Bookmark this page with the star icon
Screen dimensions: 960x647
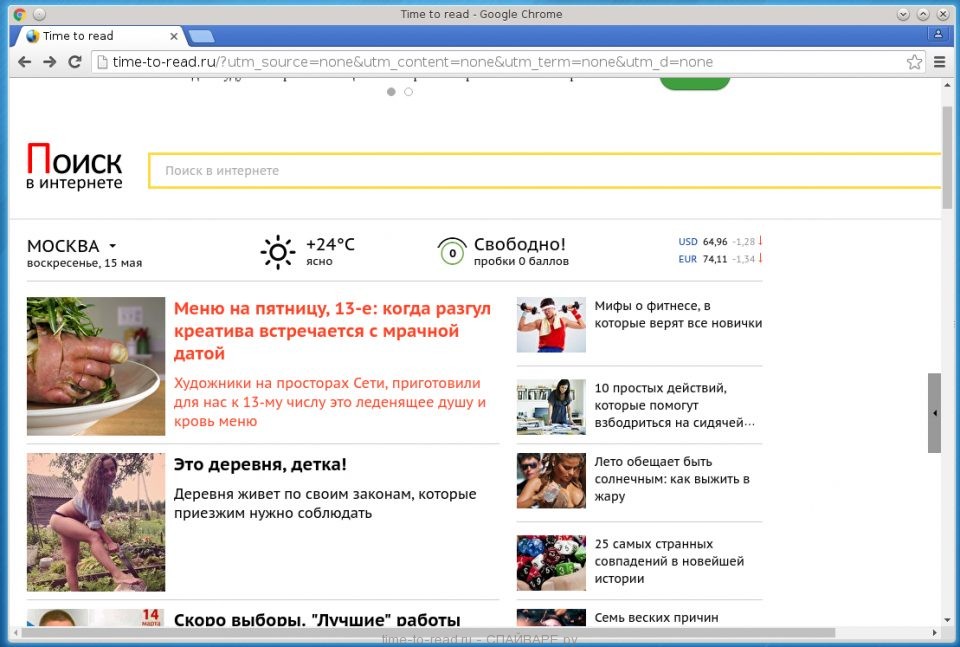(x=914, y=62)
